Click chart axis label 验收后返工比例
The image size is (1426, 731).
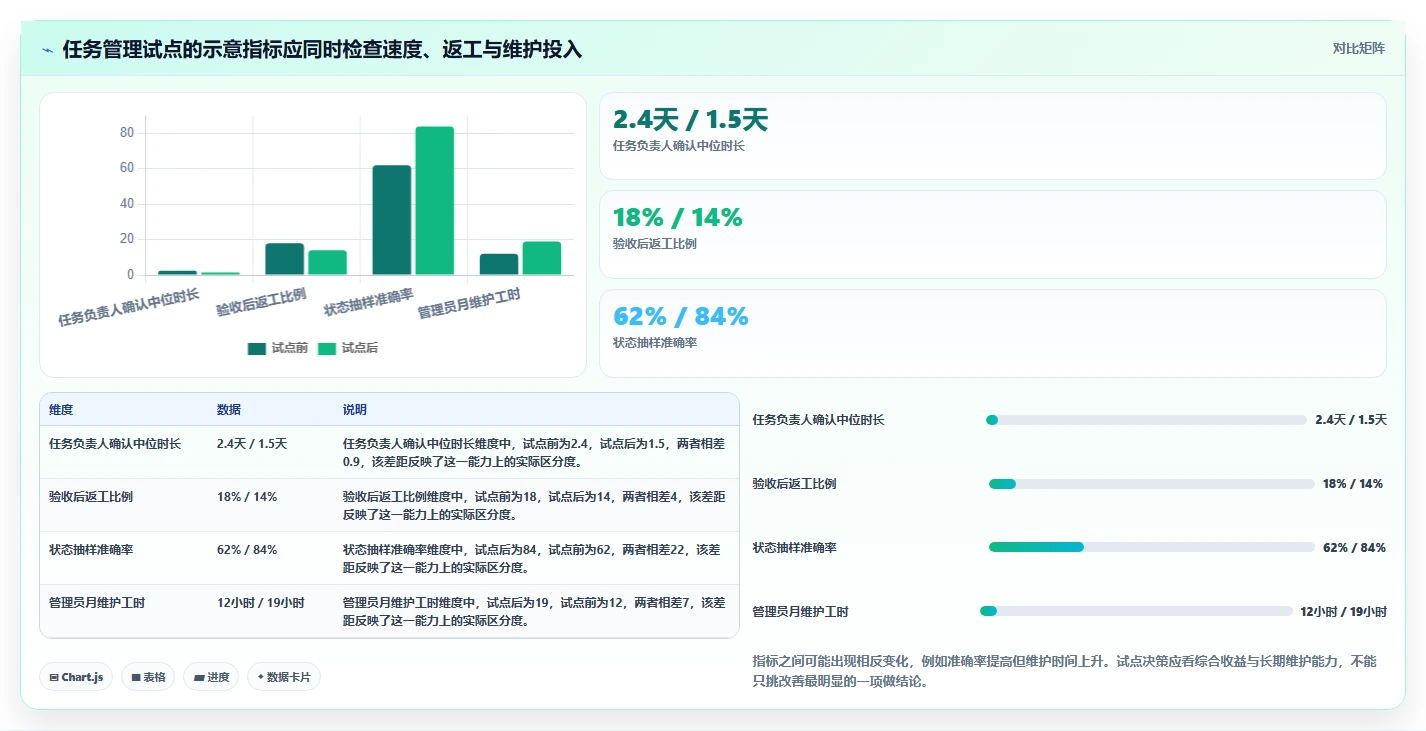261,303
